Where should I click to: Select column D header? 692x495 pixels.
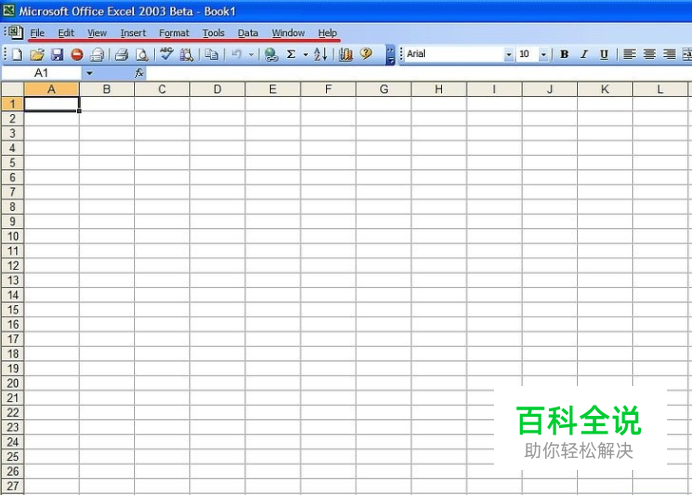pyautogui.click(x=217, y=90)
